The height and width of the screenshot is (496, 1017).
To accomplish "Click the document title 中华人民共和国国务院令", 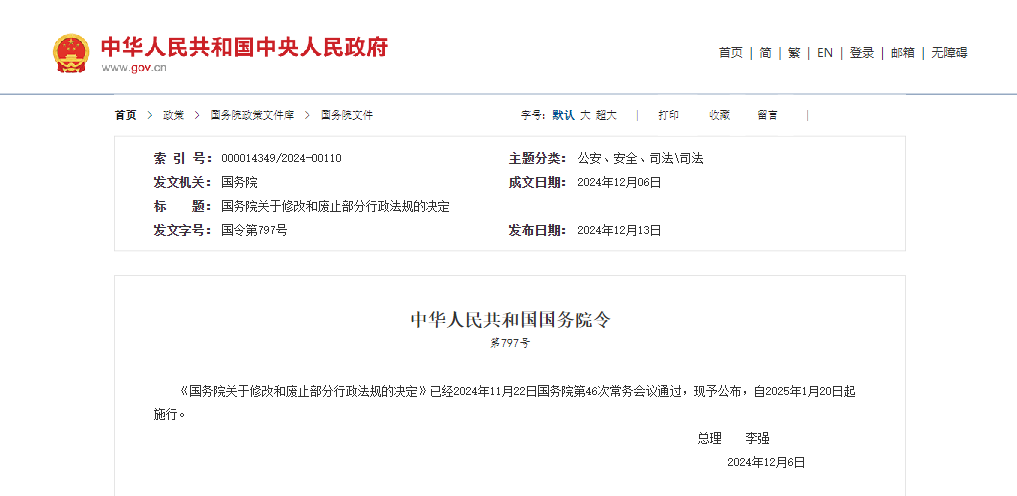I will click(509, 320).
